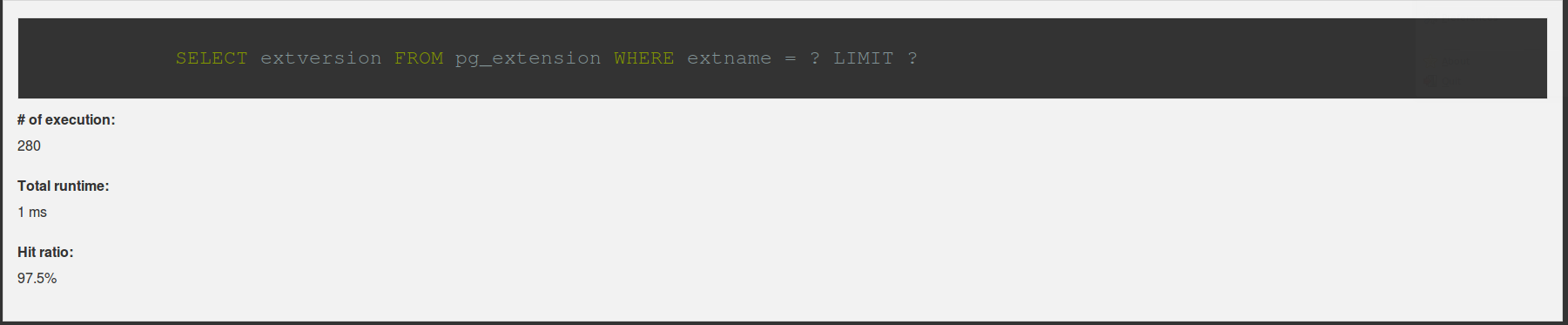Click the placeholder after extname =
This screenshot has width=1568, height=325.
(815, 58)
